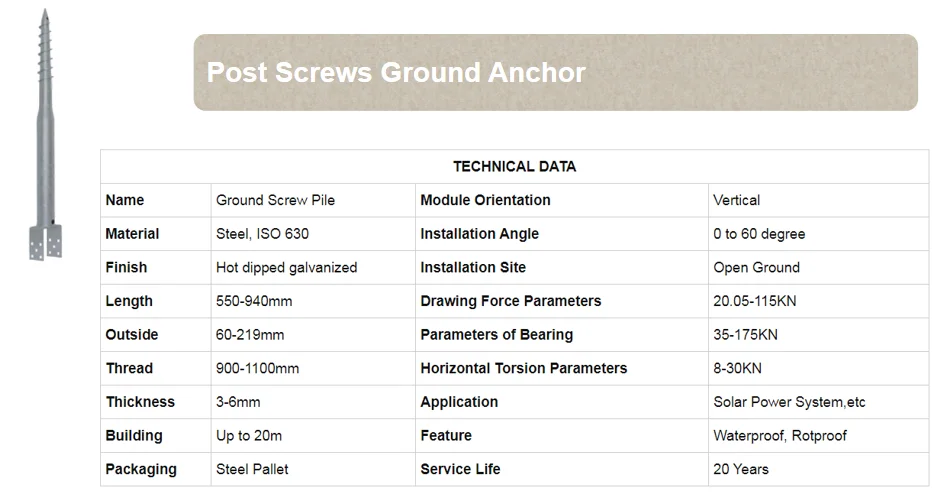Click the 20.05-115KN drawing force value

pyautogui.click(x=754, y=301)
